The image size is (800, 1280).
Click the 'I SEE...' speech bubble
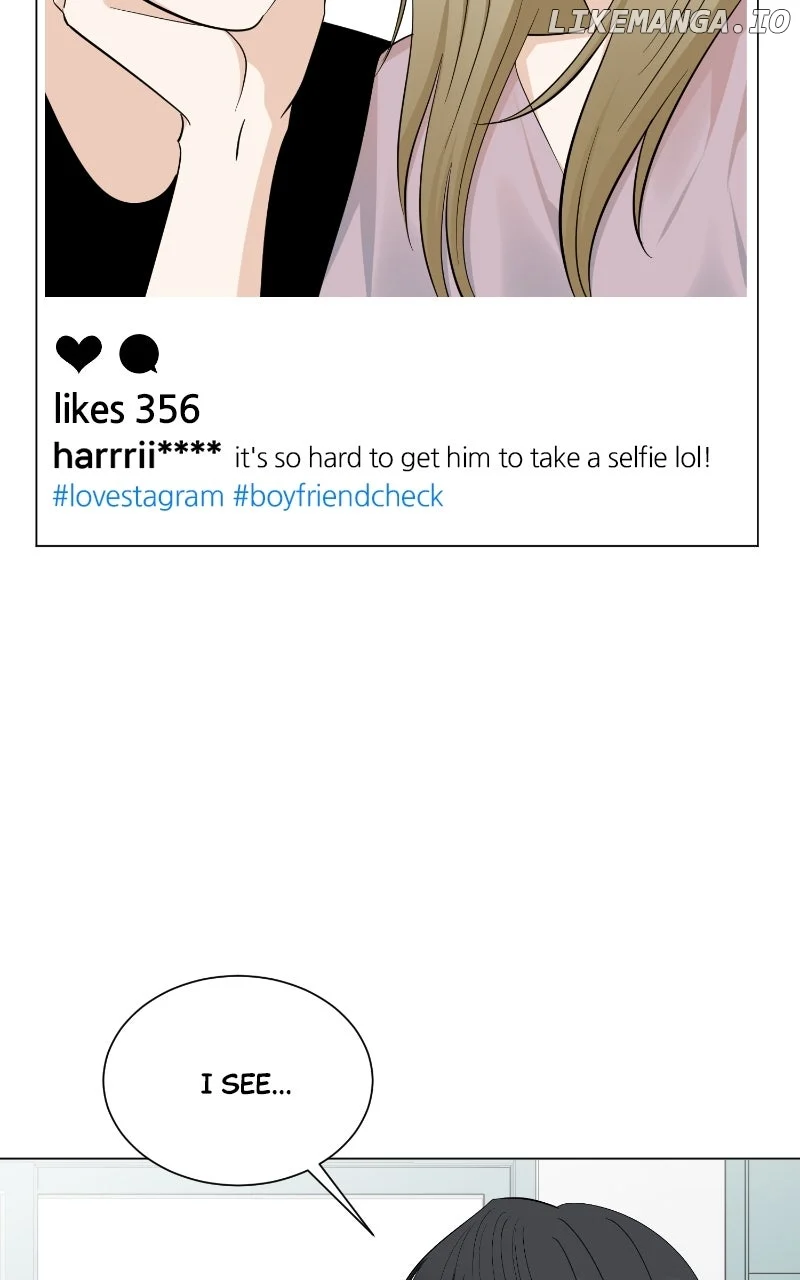(238, 1080)
